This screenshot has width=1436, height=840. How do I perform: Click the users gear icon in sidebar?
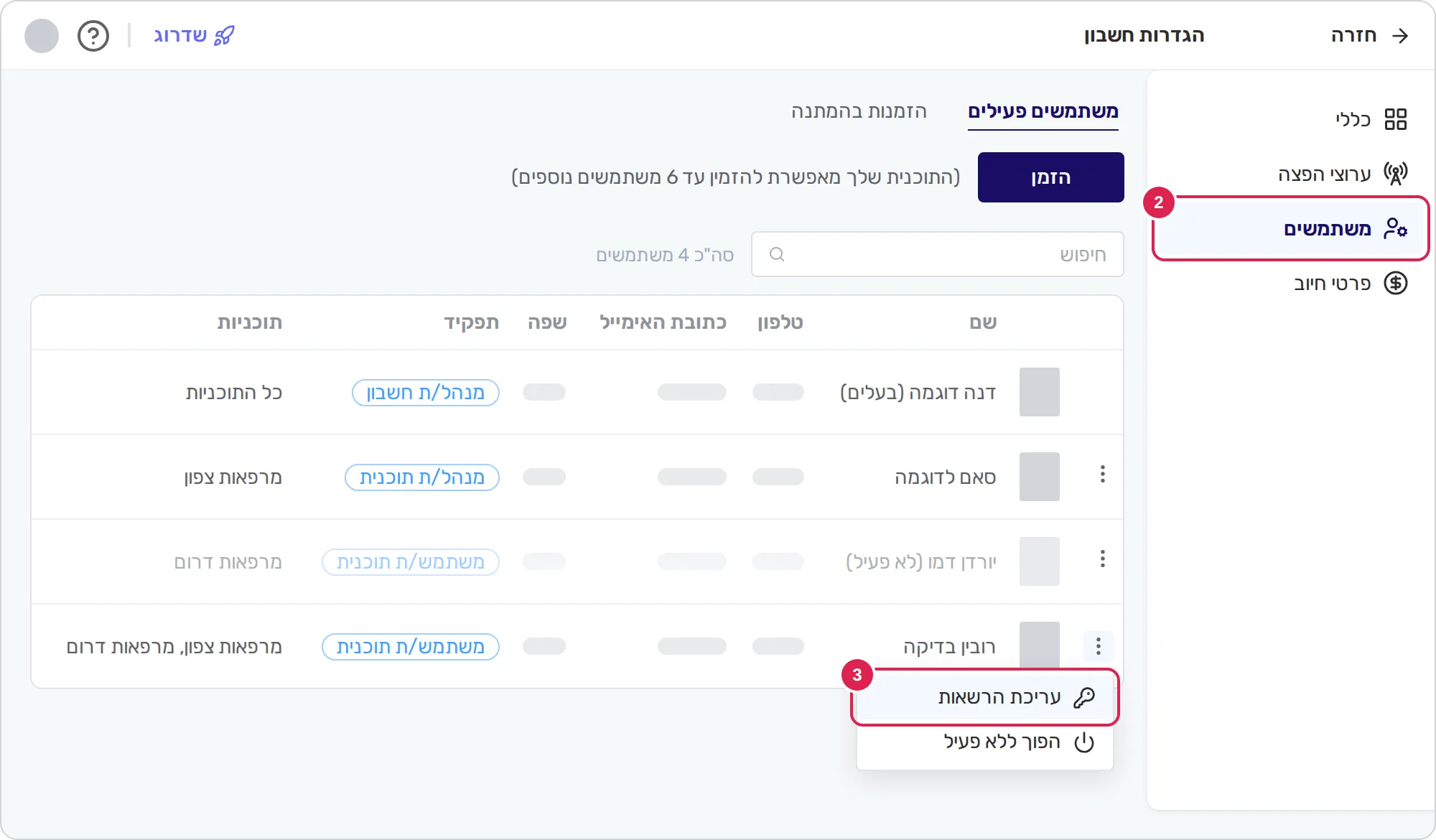pos(1395,228)
